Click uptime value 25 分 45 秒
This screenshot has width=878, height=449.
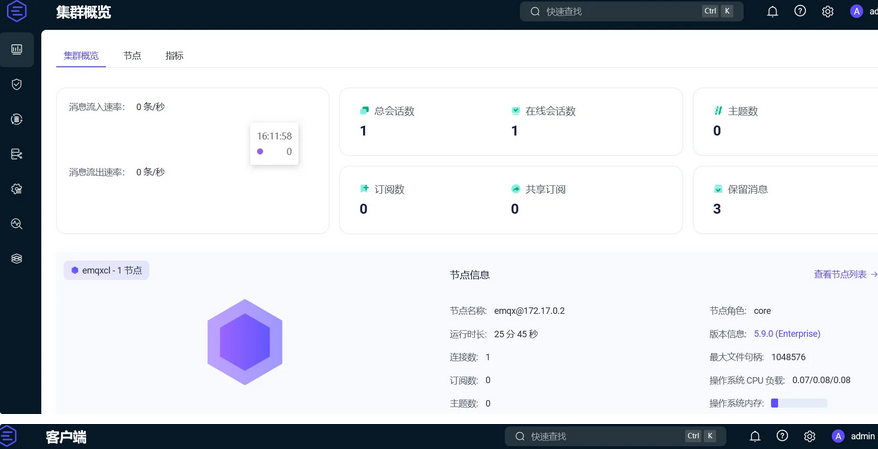[x=516, y=334]
